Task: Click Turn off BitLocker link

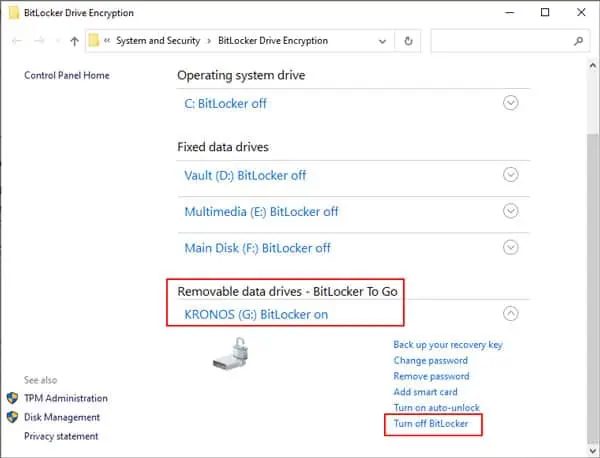Action: click(x=431, y=424)
